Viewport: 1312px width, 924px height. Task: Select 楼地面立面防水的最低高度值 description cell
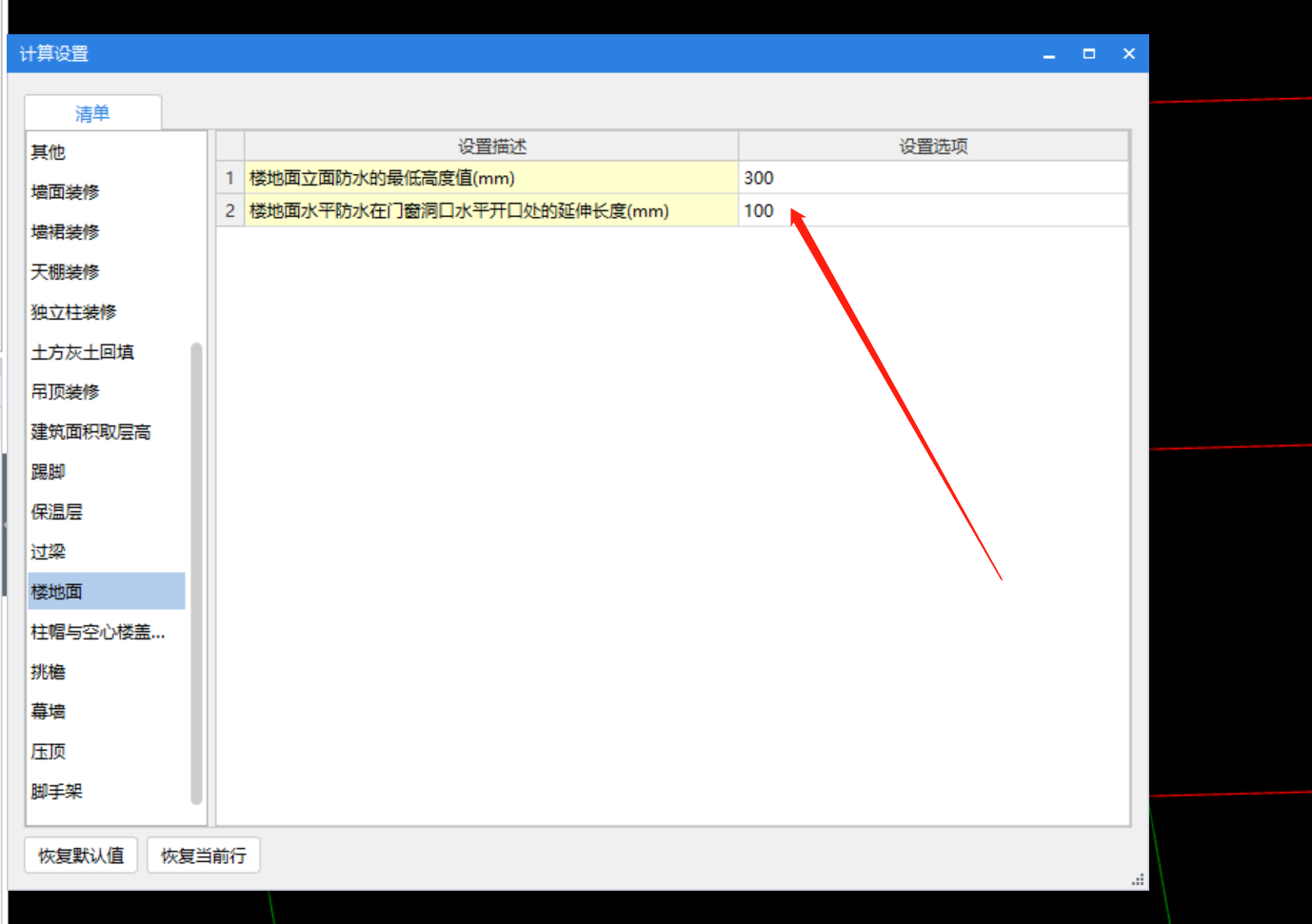tap(491, 178)
